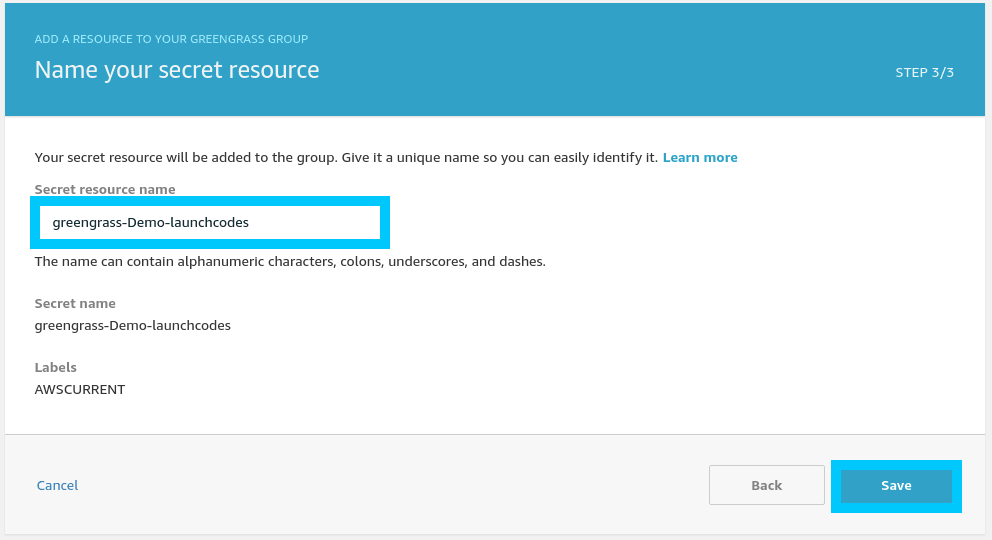Click the 'Secret name' label
Image resolution: width=992 pixels, height=540 pixels.
(75, 304)
